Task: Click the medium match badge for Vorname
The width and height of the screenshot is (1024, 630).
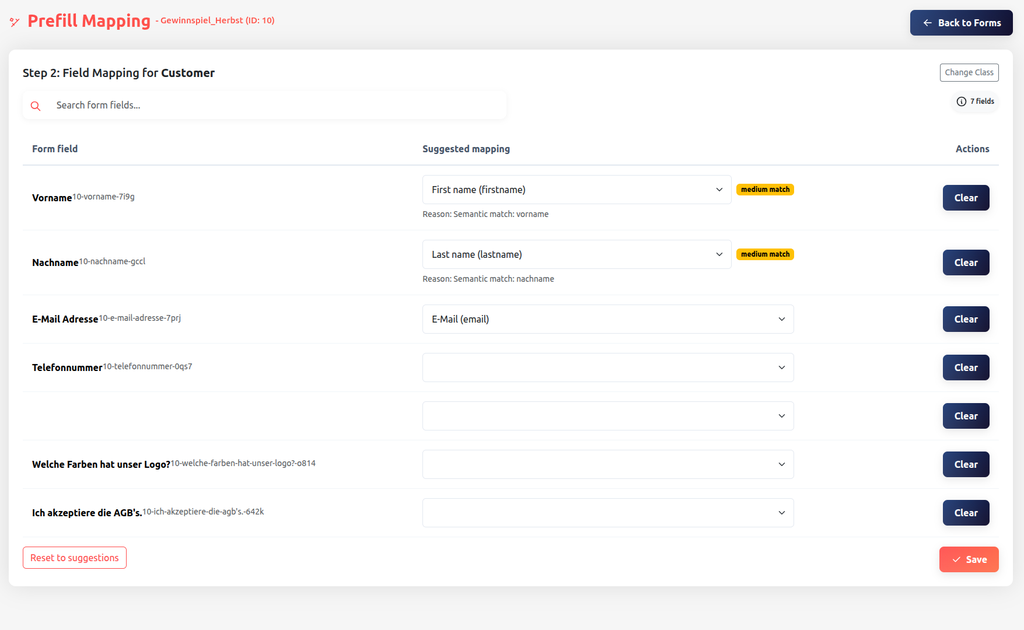Action: click(x=765, y=189)
